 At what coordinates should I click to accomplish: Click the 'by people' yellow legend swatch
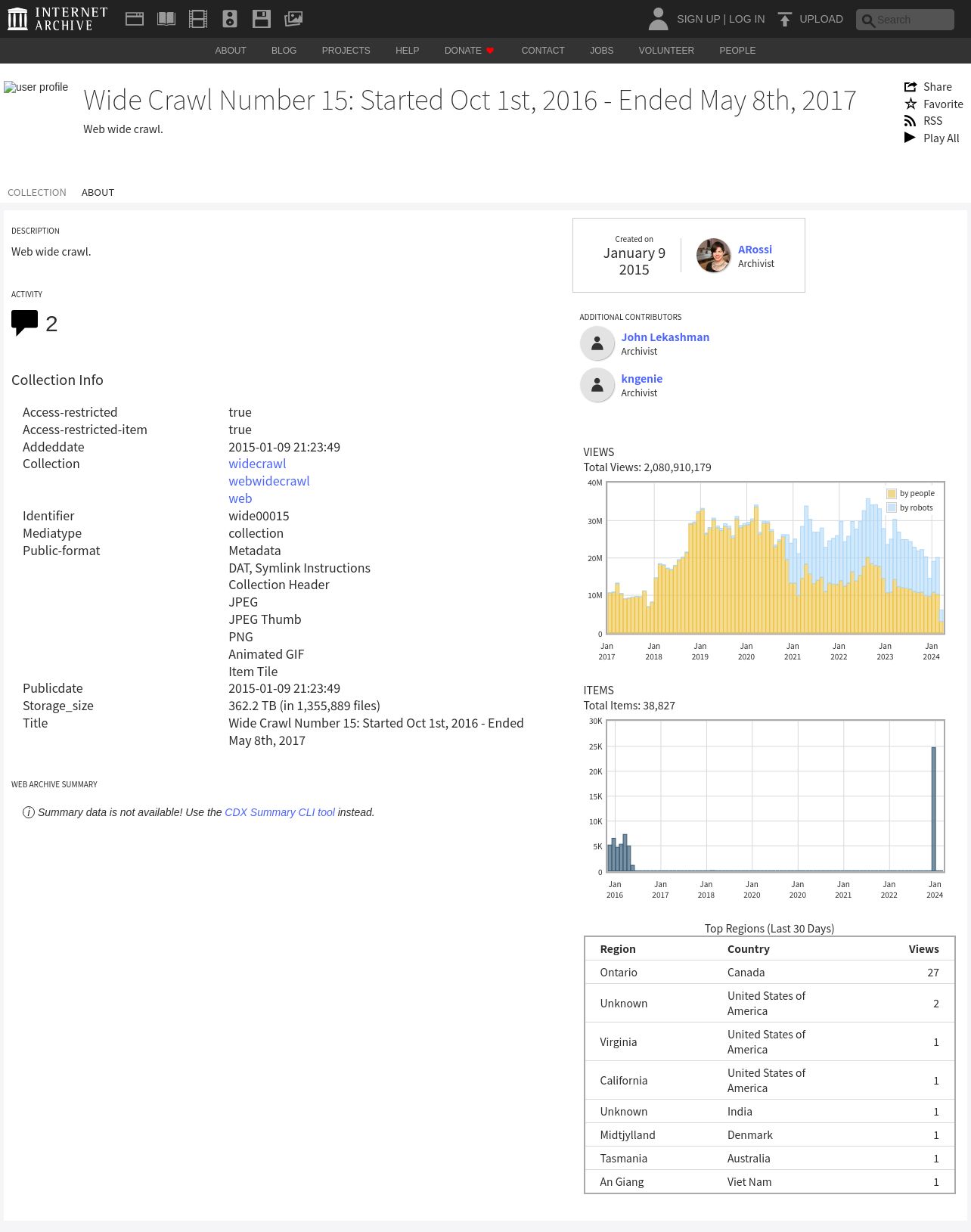coord(892,494)
